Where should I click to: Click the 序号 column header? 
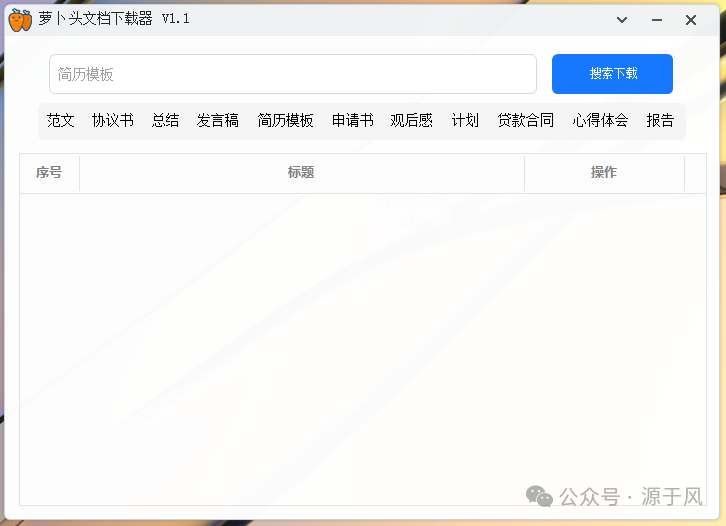49,173
